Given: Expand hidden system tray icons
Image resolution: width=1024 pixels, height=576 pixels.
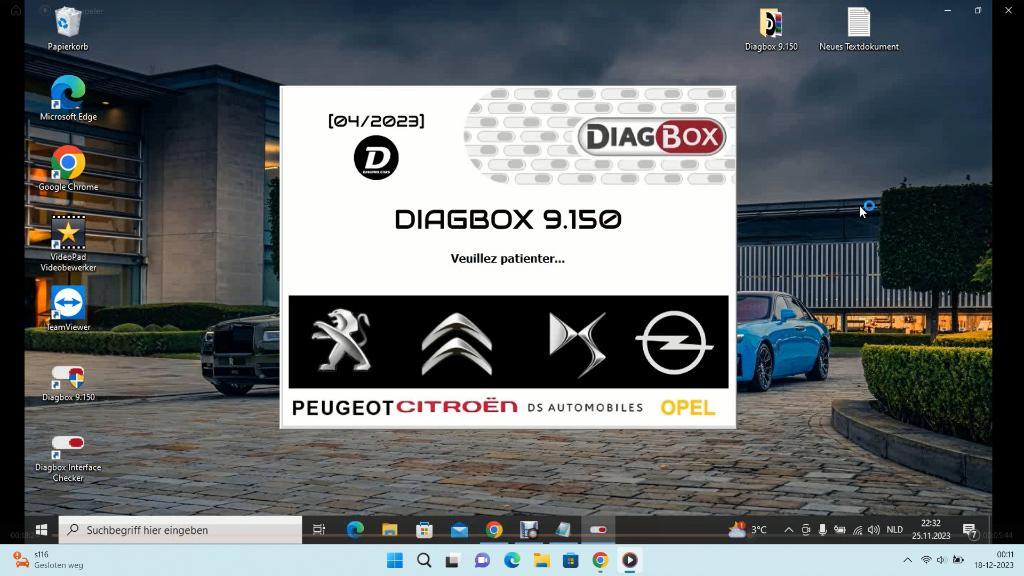Looking at the screenshot, I should click(788, 529).
